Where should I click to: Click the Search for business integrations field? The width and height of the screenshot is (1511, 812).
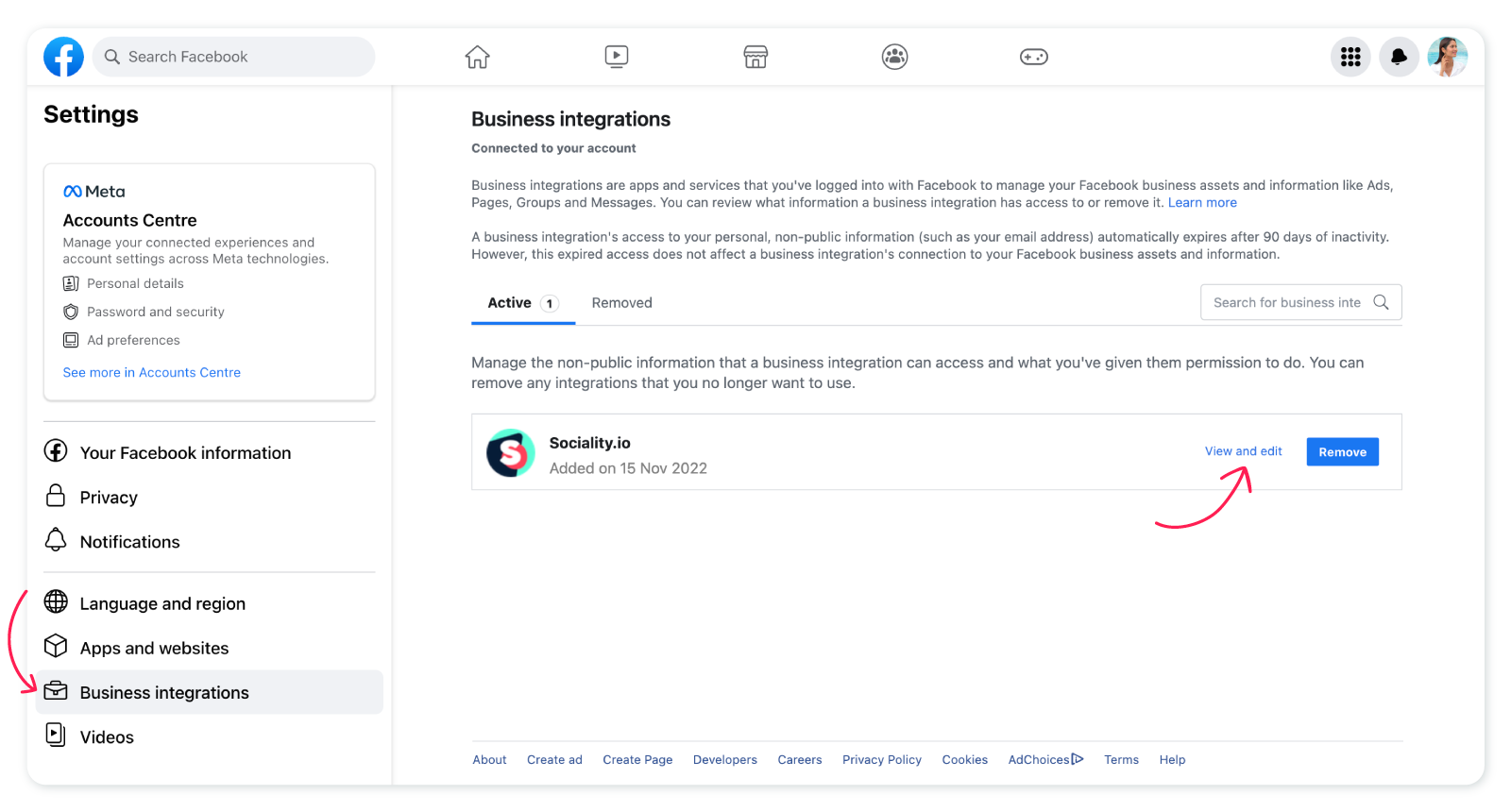pos(1300,302)
